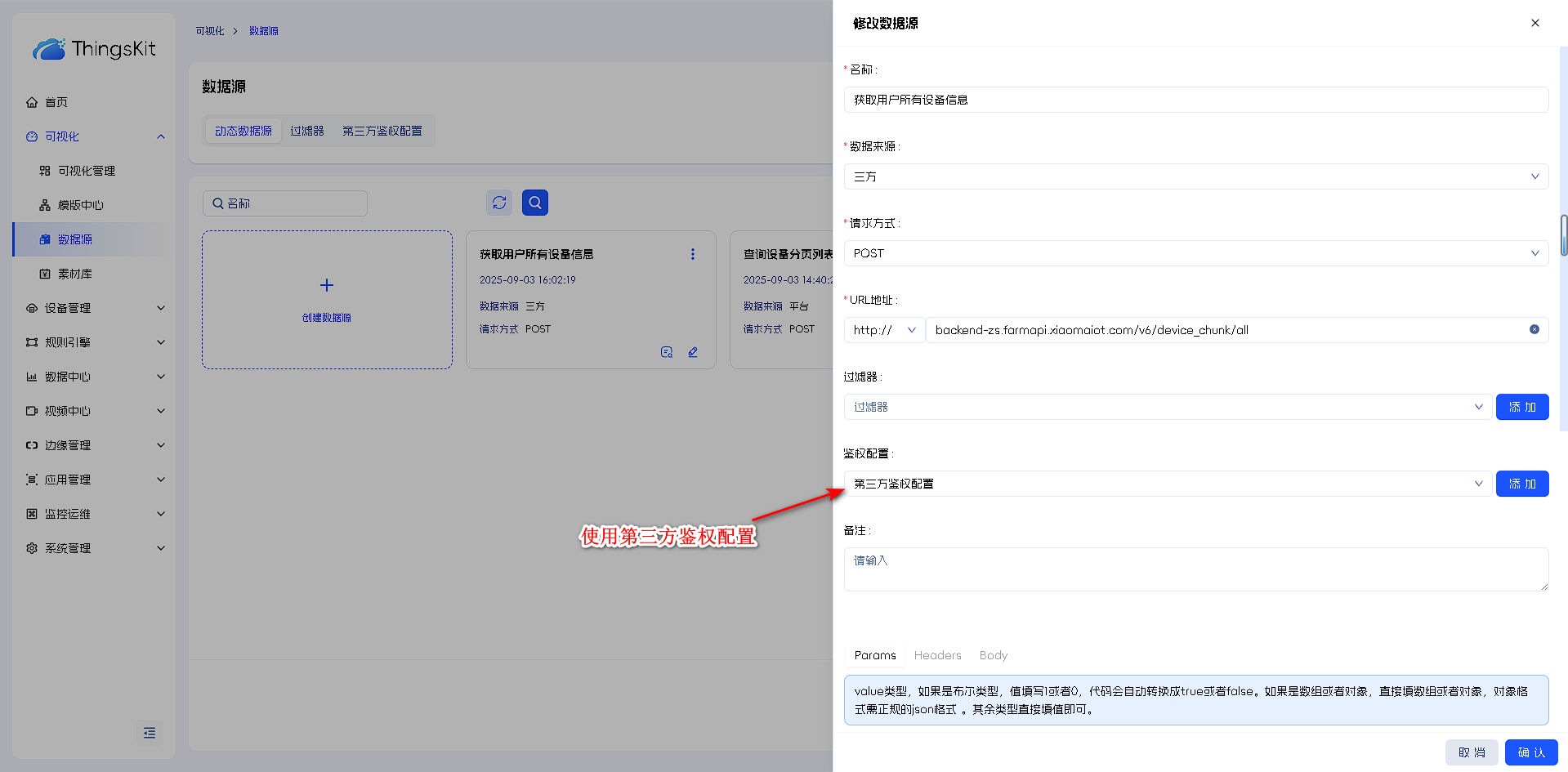Click 添加 button next to the 过滤器 field
Image resolution: width=1568 pixels, height=772 pixels.
click(x=1521, y=407)
